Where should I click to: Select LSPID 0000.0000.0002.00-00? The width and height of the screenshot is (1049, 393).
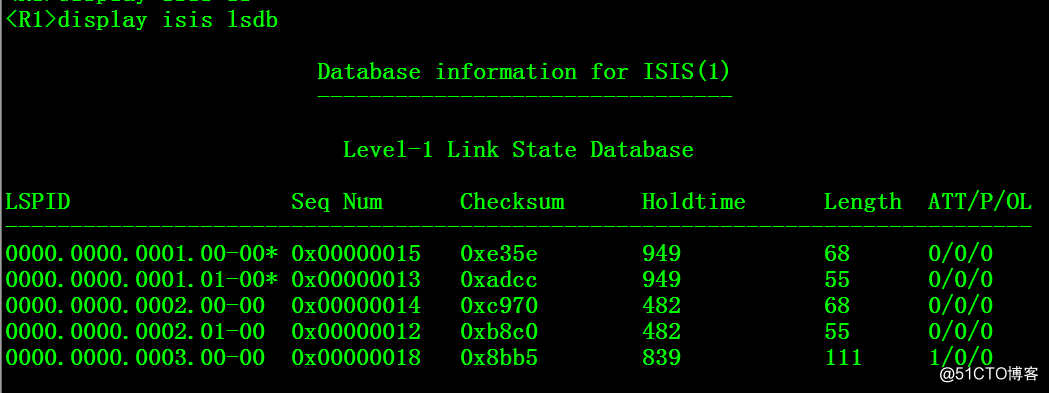[x=135, y=305]
